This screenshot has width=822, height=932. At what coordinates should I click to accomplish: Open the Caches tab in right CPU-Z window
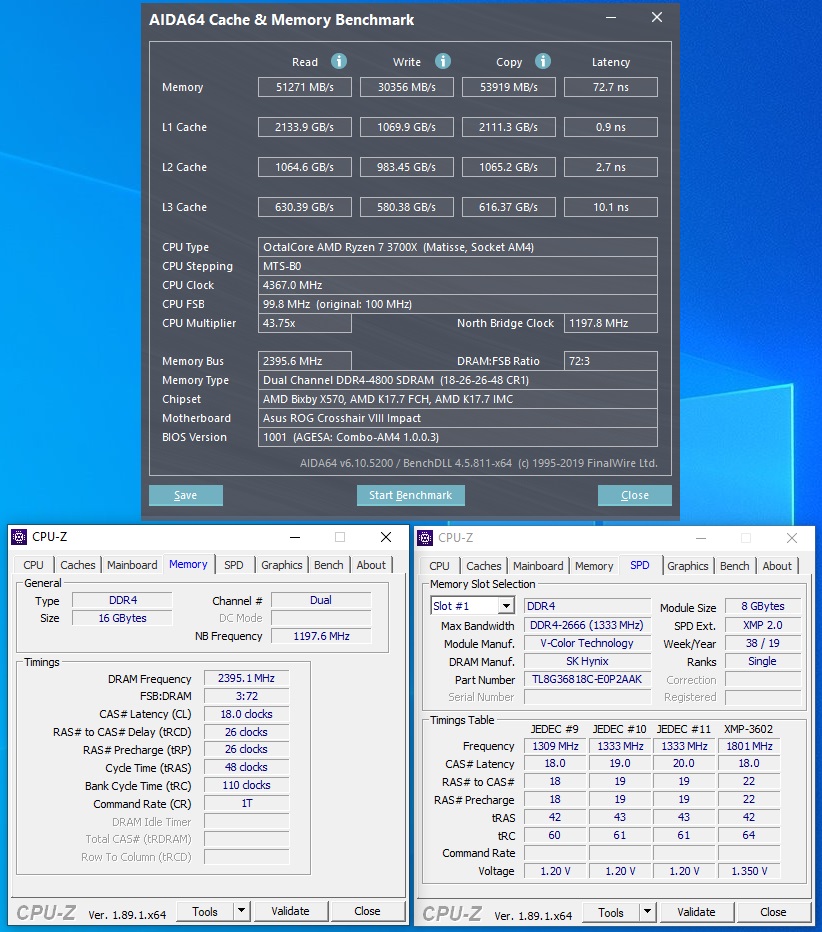[x=483, y=566]
